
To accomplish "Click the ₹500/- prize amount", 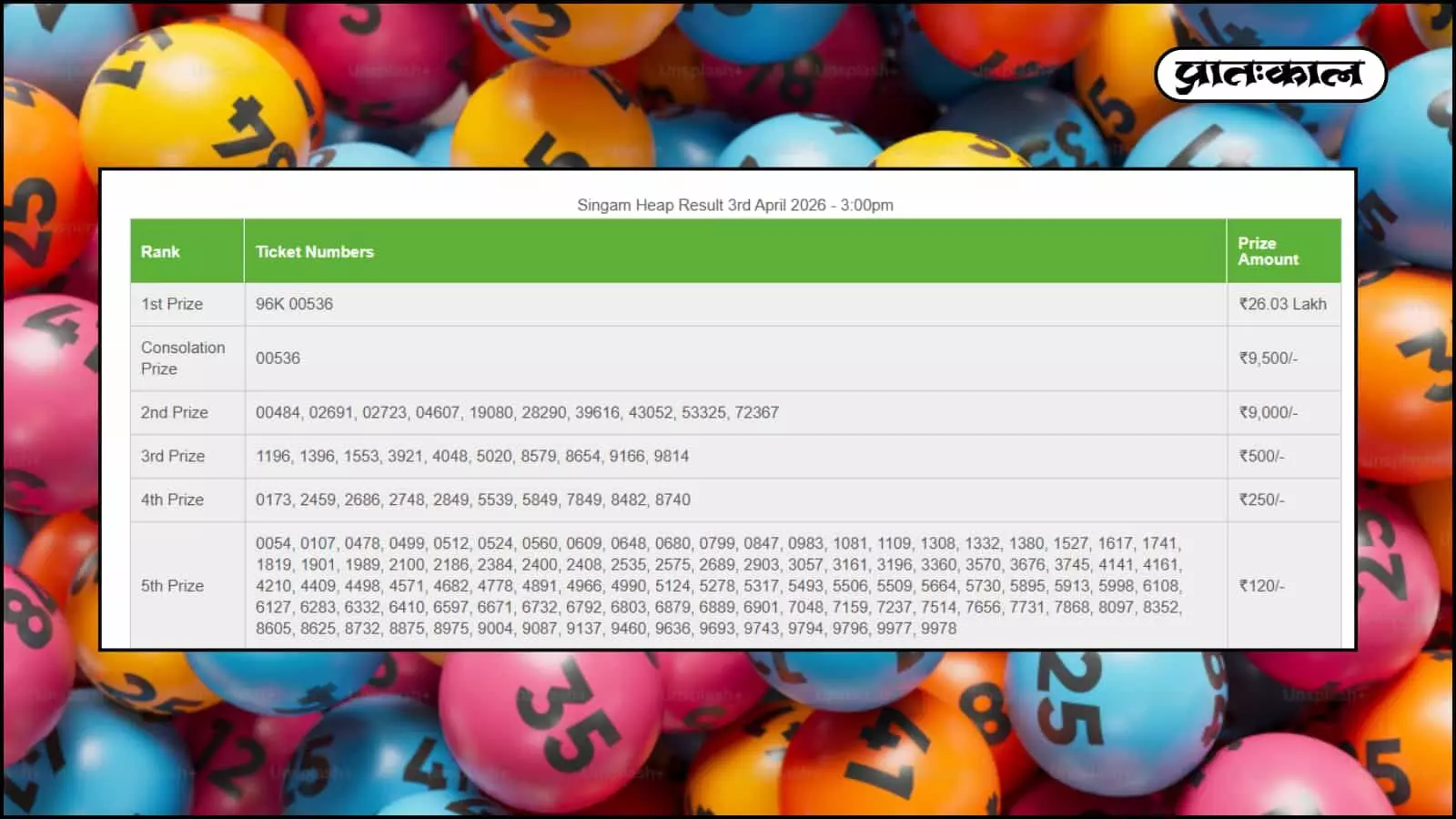I will [x=1261, y=456].
